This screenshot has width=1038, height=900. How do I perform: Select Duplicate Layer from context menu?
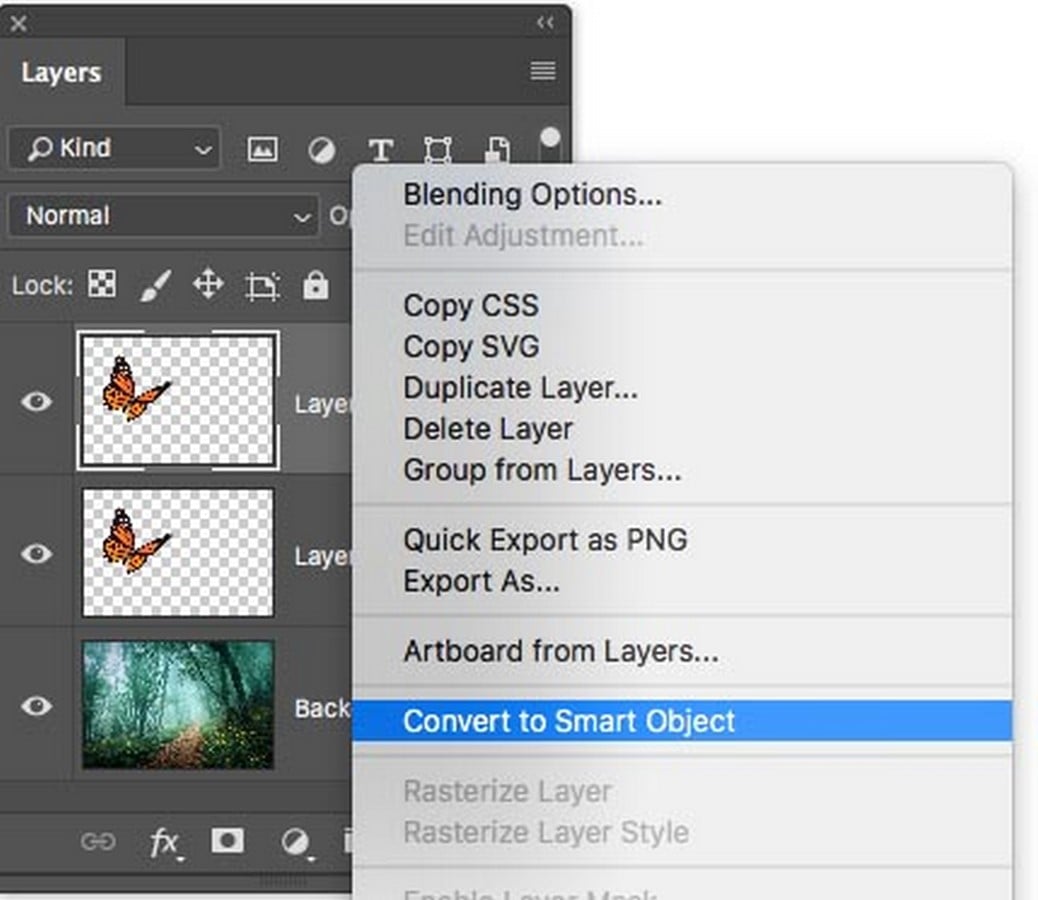(x=520, y=388)
